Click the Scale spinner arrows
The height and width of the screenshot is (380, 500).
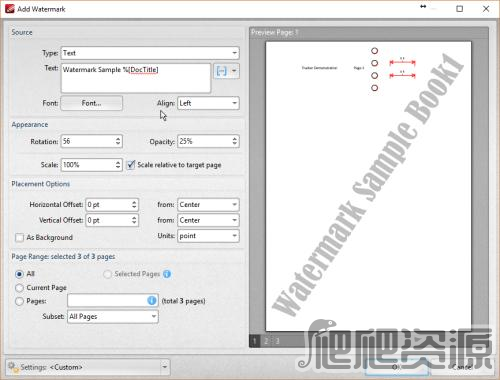pyautogui.click(x=118, y=165)
